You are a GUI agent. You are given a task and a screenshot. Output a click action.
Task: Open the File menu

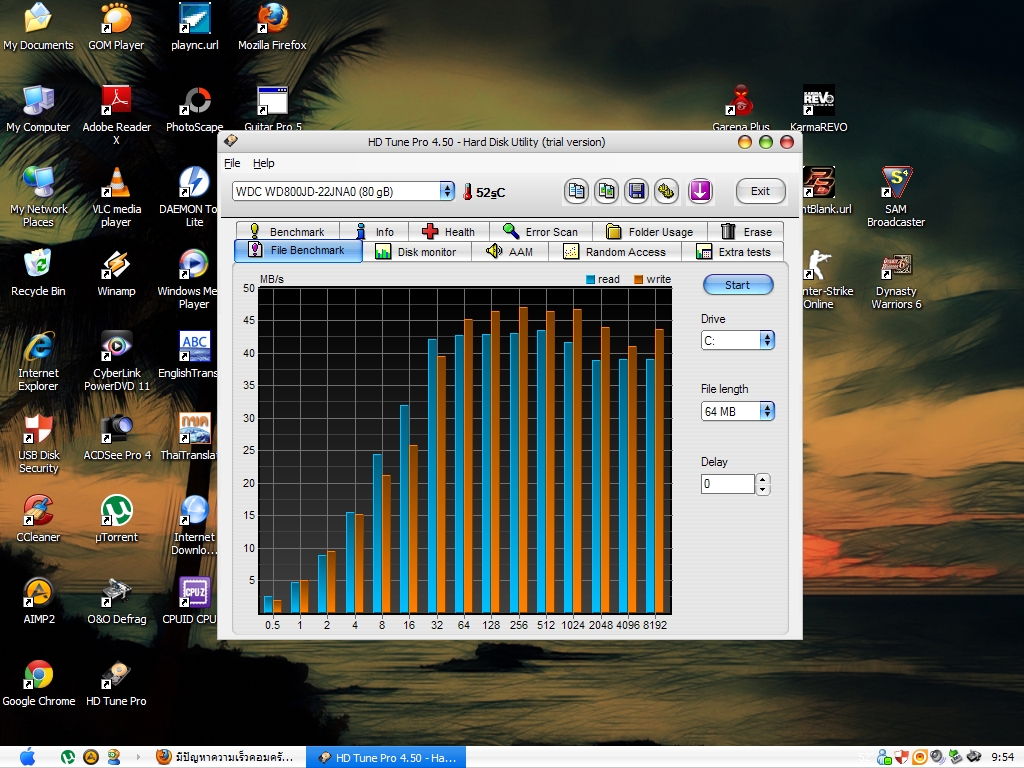click(232, 163)
